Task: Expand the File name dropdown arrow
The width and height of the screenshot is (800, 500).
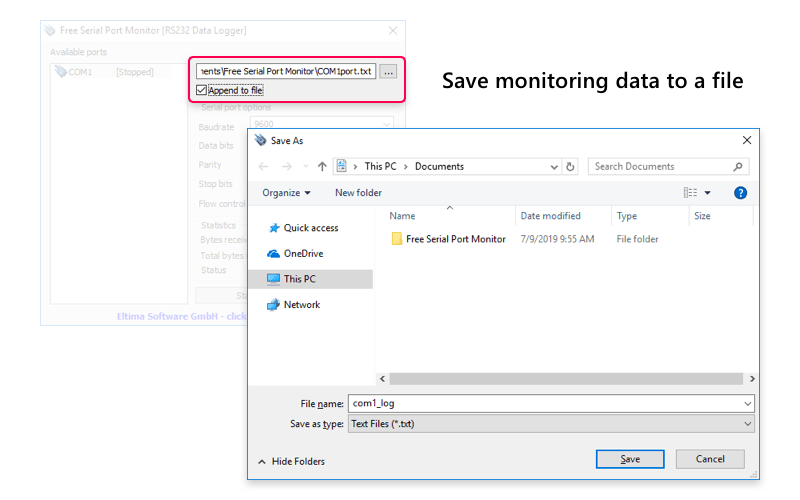Action: pyautogui.click(x=747, y=404)
